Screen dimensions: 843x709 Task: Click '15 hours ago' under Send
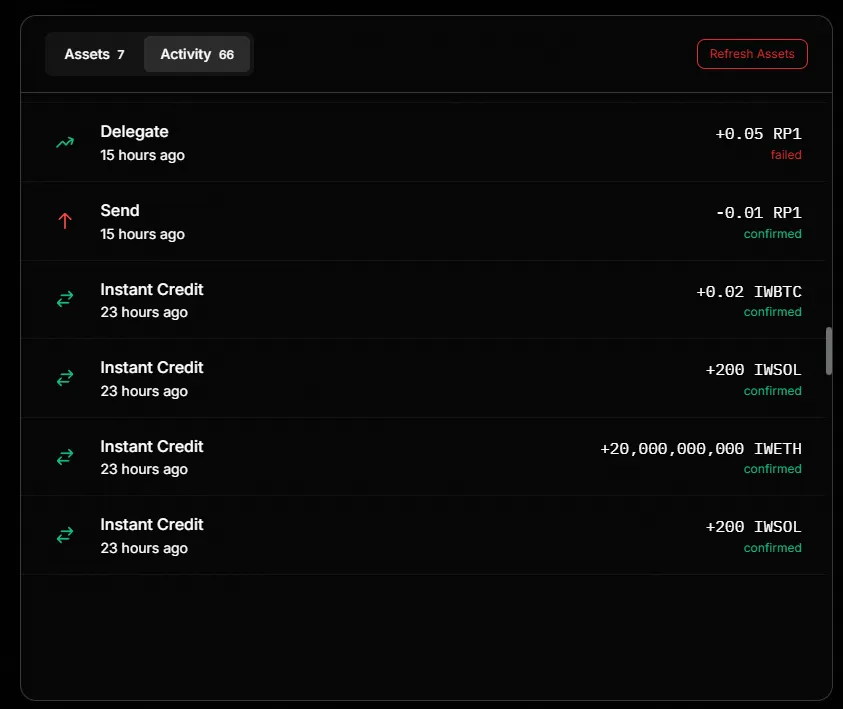pos(142,234)
